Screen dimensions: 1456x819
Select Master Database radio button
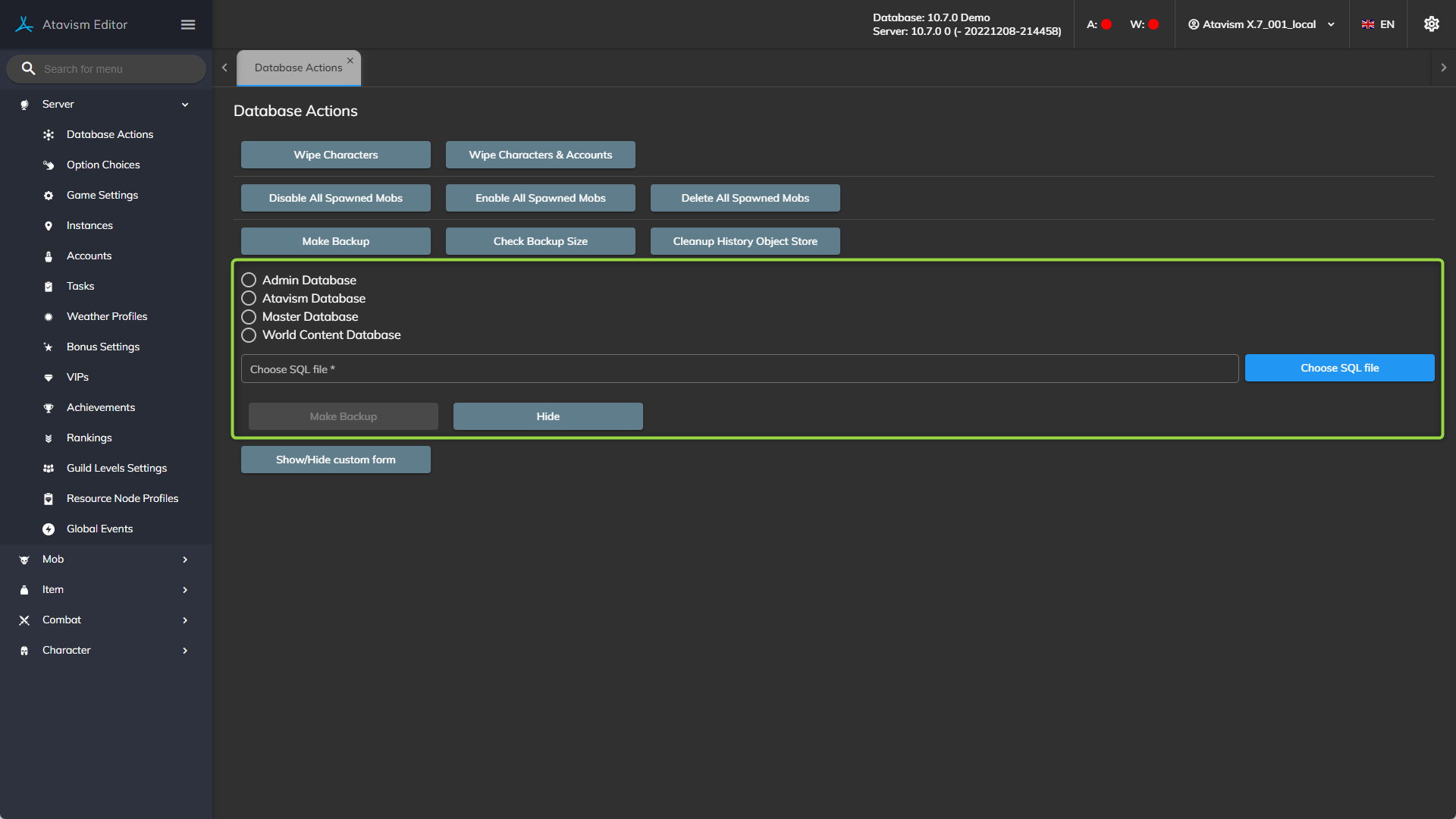[249, 316]
